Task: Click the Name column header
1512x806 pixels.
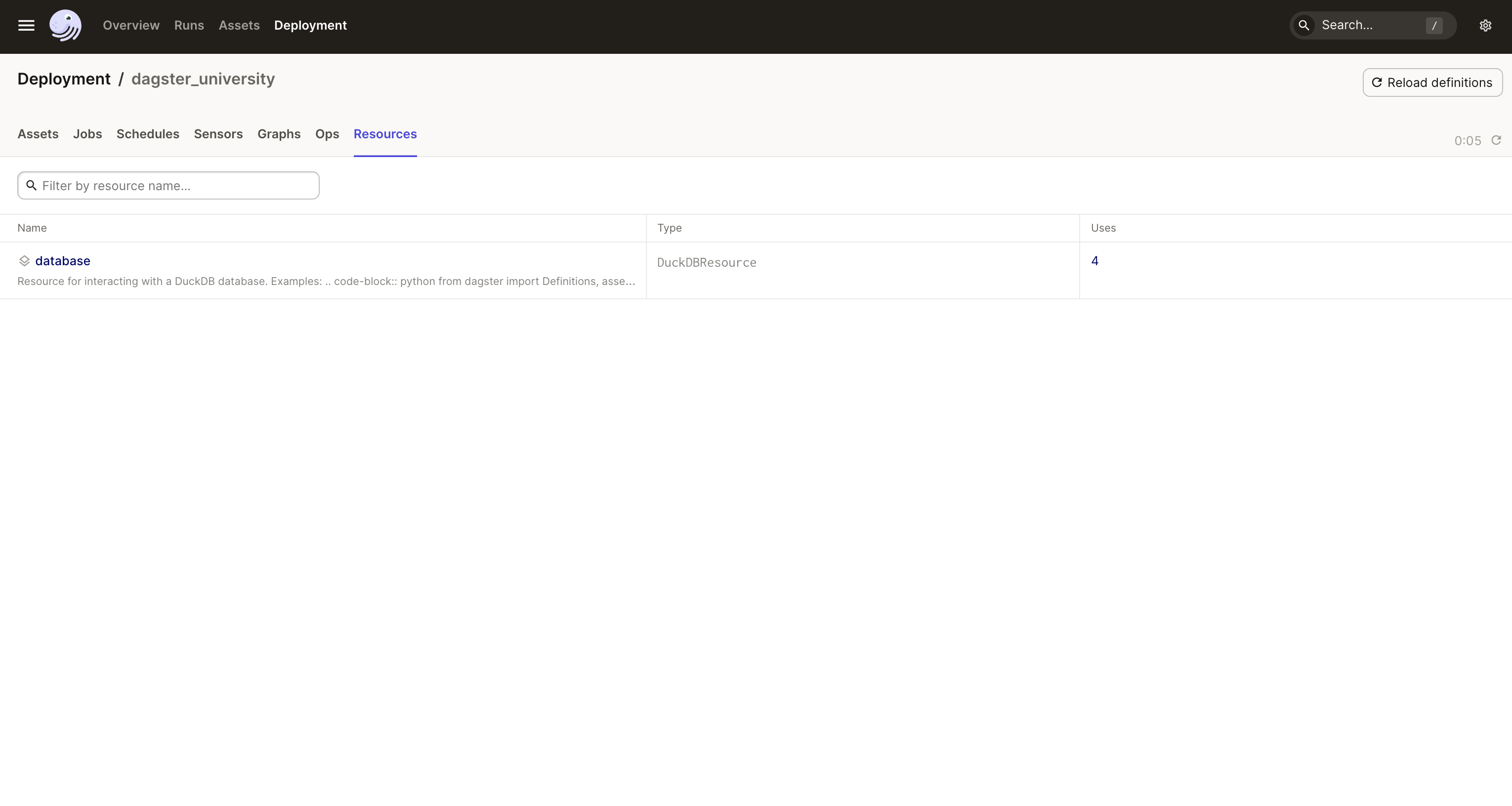Action: 32,228
